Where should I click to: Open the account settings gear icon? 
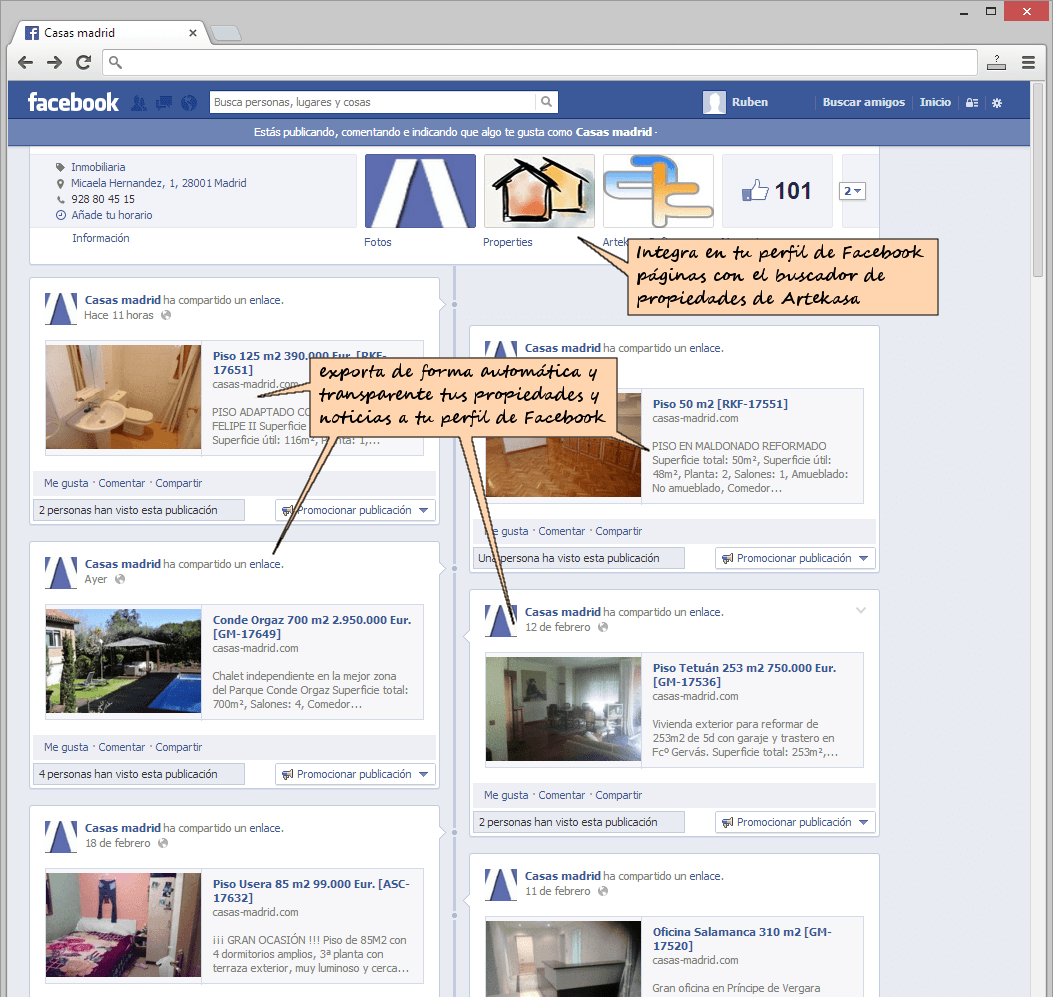[x=996, y=103]
